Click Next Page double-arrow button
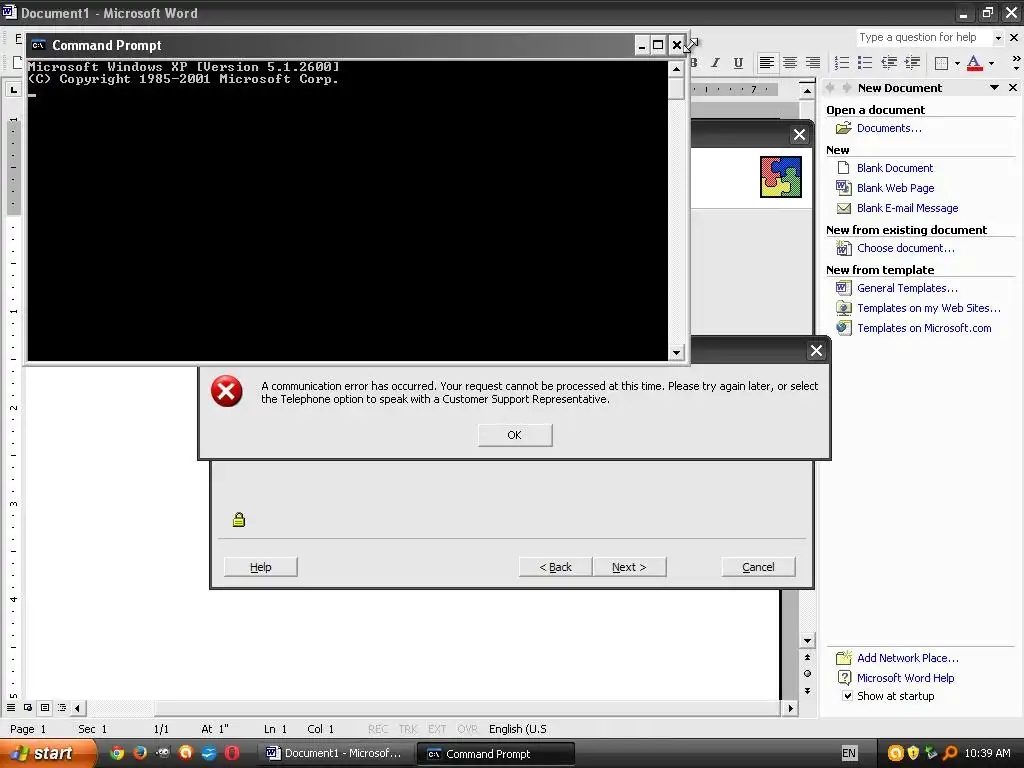1024x768 pixels. pos(807,691)
